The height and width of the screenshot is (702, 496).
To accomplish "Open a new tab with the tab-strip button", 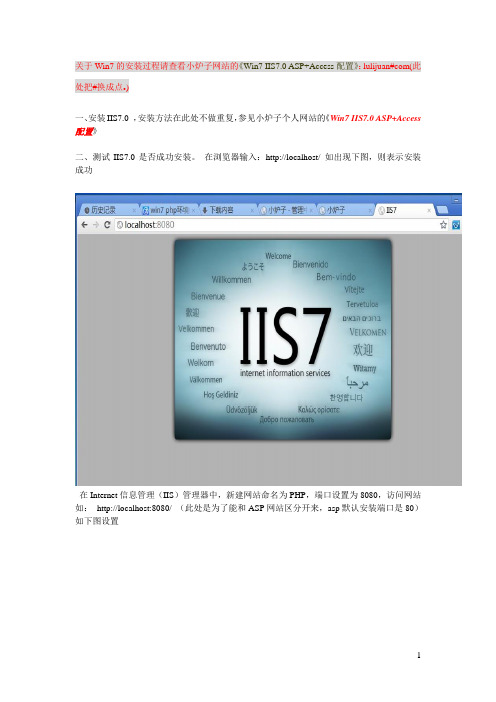I will [x=442, y=210].
